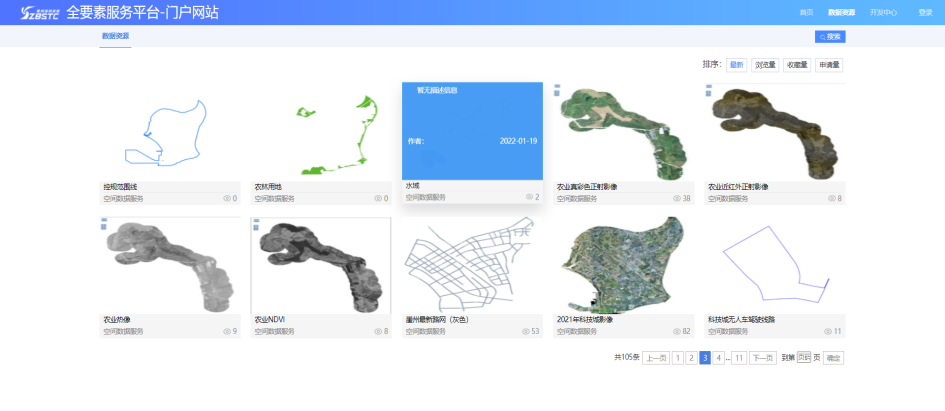
Task: Sort resources by 申请量
Action: (829, 65)
